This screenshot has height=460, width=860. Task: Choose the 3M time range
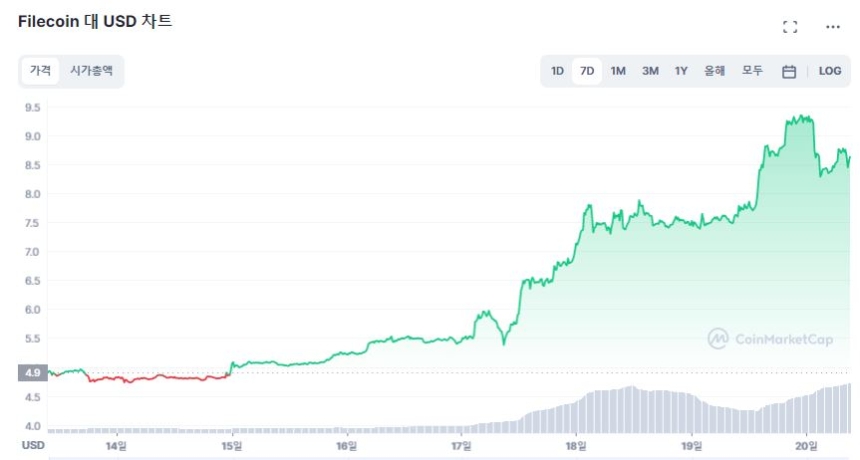[650, 71]
